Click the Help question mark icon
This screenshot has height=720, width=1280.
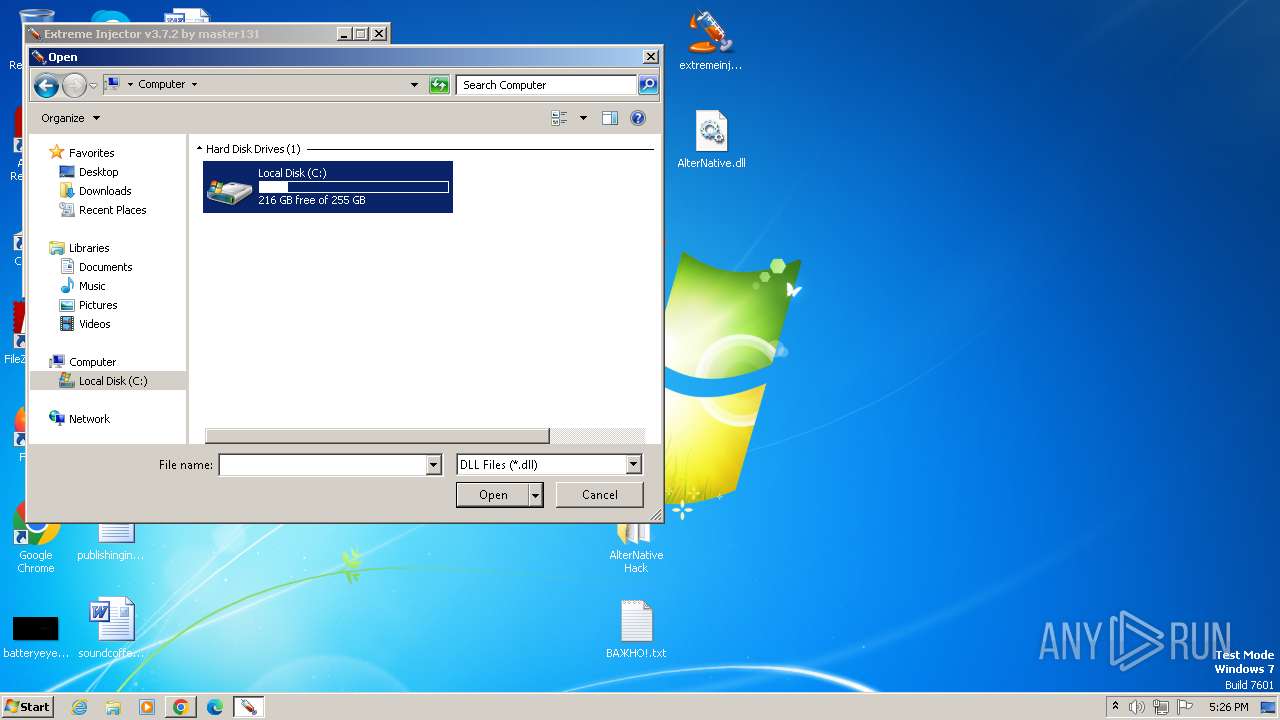pyautogui.click(x=638, y=118)
